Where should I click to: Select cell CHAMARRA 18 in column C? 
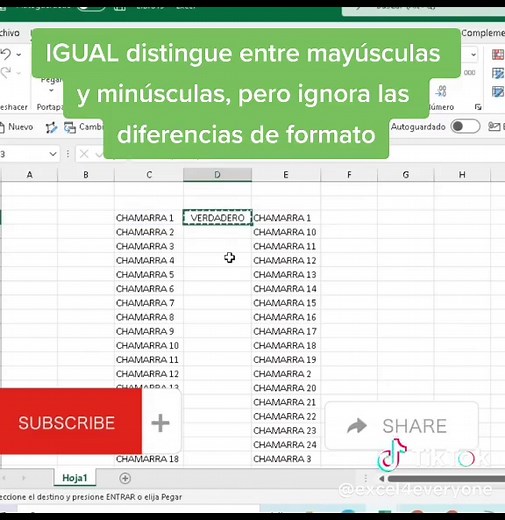click(149, 459)
